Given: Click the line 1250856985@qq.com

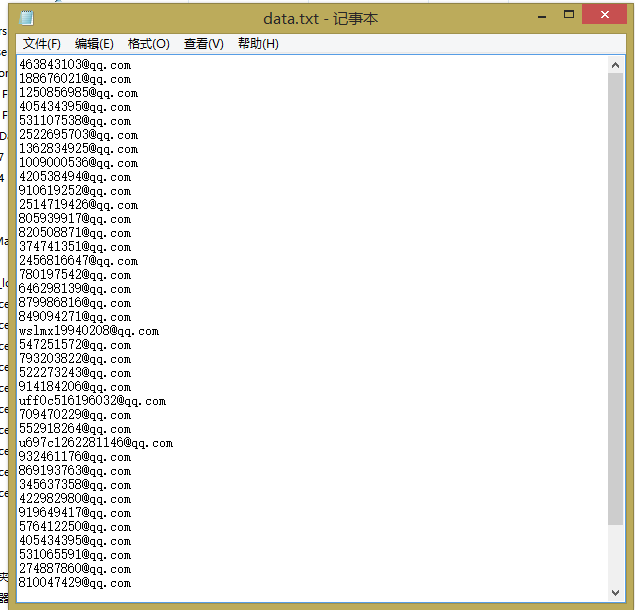Looking at the screenshot, I should 79,93.
